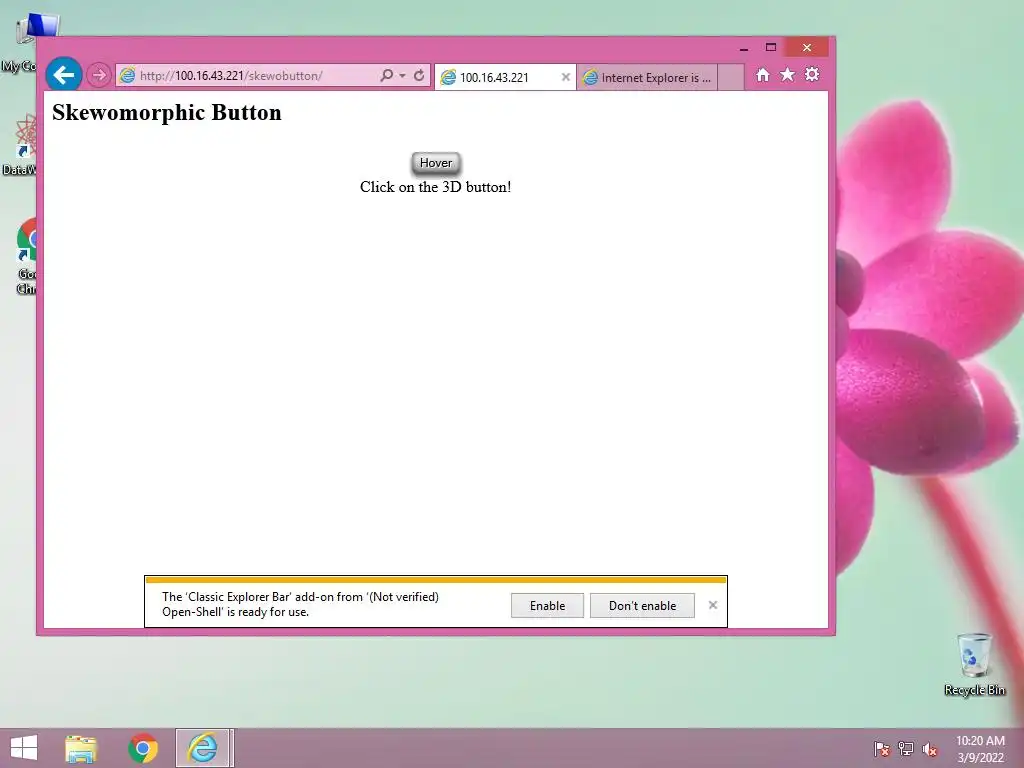Go to the home page icon
Image resolution: width=1024 pixels, height=768 pixels.
coord(762,75)
